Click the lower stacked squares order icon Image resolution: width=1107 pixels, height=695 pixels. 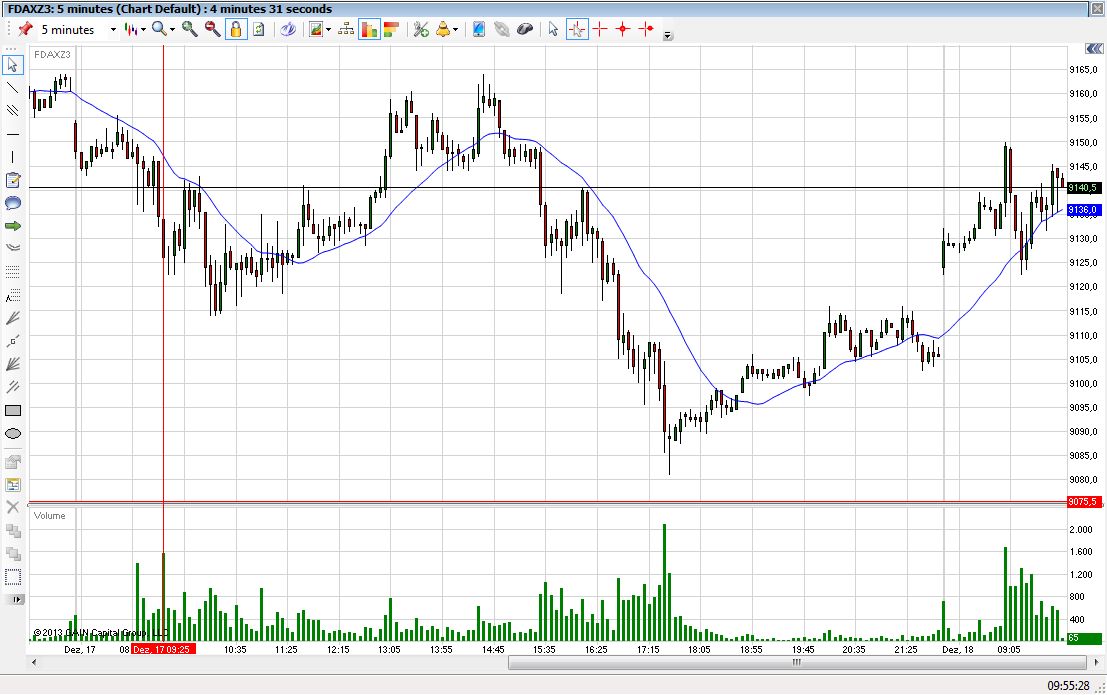click(x=13, y=554)
